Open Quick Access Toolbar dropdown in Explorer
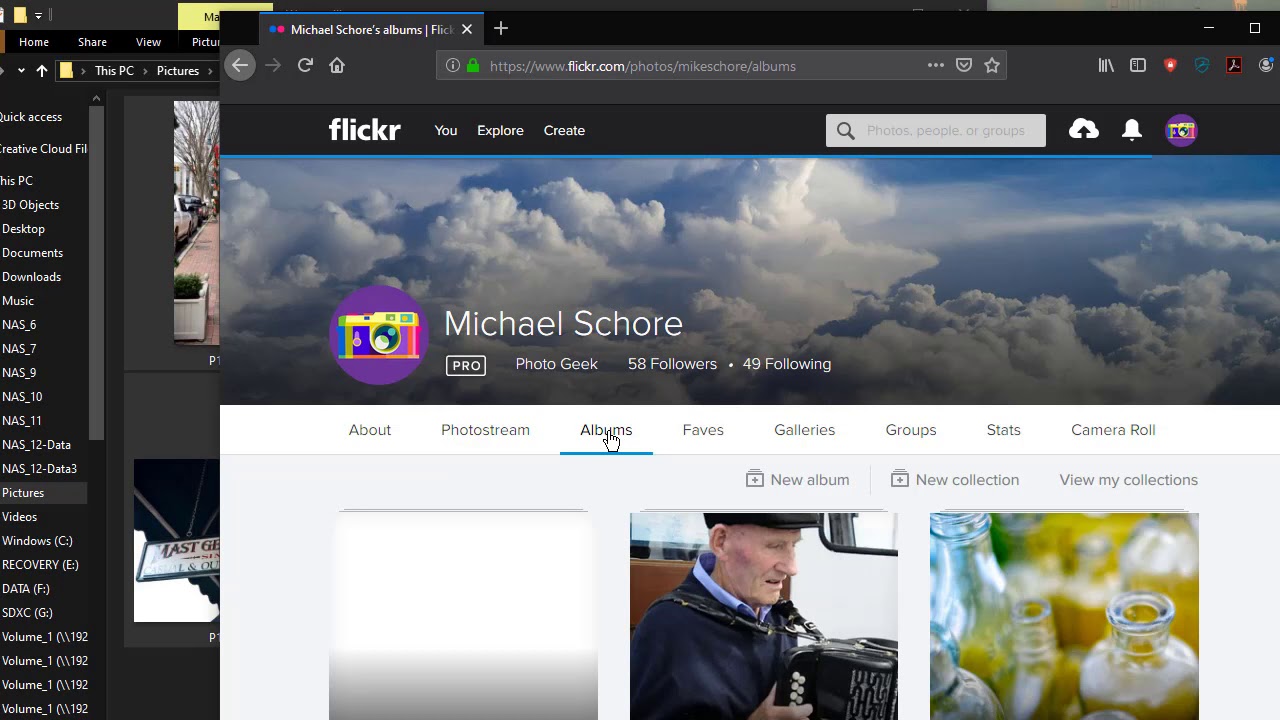 (39, 16)
